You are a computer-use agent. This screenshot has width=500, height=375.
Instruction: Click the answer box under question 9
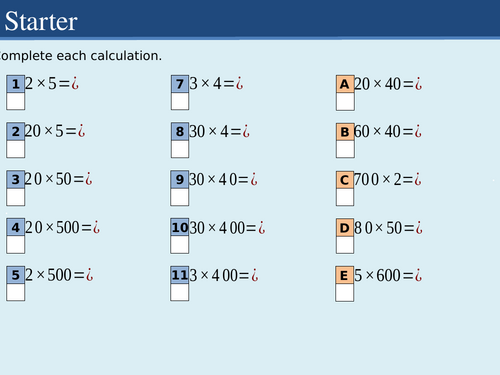point(180,197)
